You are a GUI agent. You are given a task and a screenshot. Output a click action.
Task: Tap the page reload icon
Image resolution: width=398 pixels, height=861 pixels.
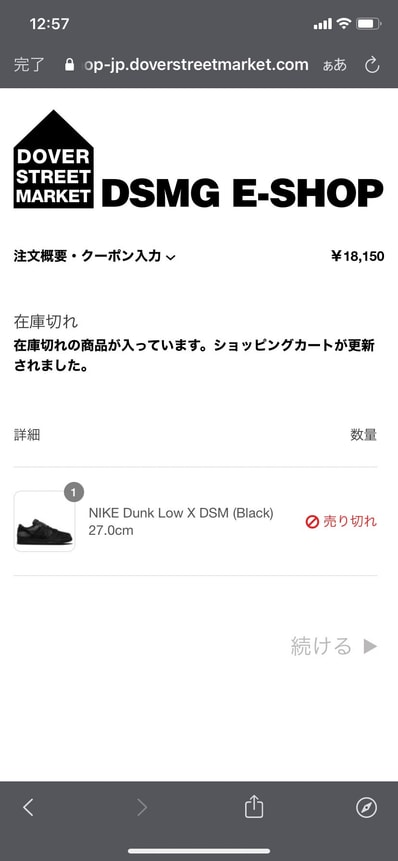tap(372, 65)
